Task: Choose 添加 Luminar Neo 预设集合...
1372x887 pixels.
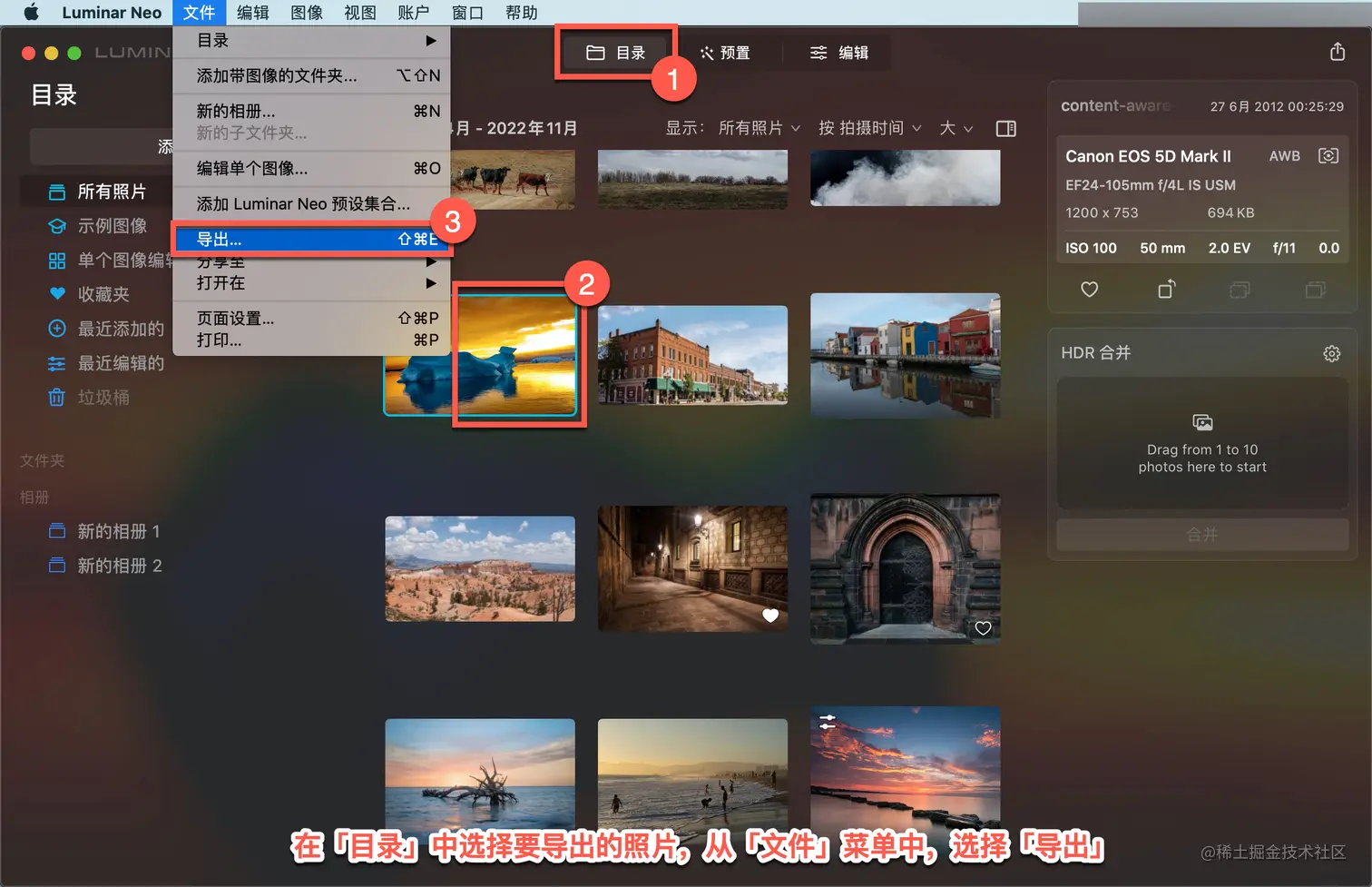Action: [x=311, y=203]
